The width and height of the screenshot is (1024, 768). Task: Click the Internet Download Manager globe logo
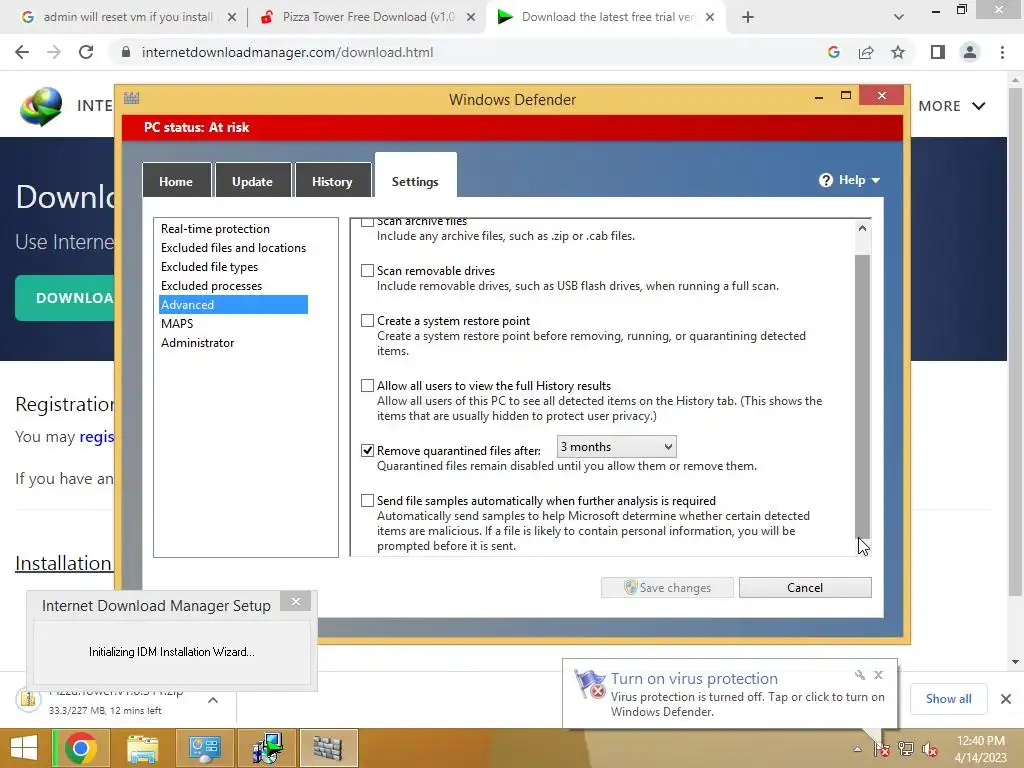(x=41, y=106)
